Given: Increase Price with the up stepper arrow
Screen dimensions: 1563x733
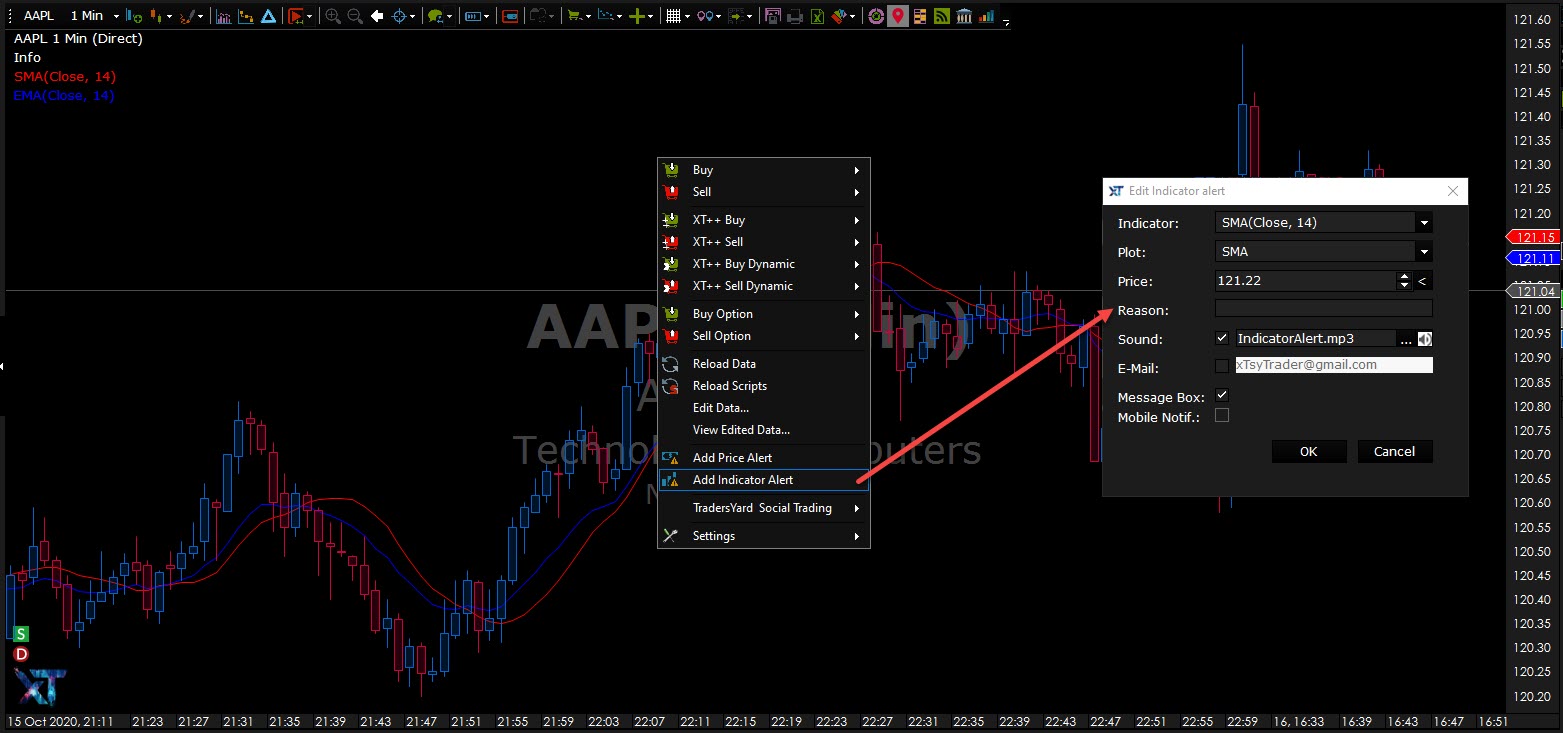Looking at the screenshot, I should [x=1404, y=277].
